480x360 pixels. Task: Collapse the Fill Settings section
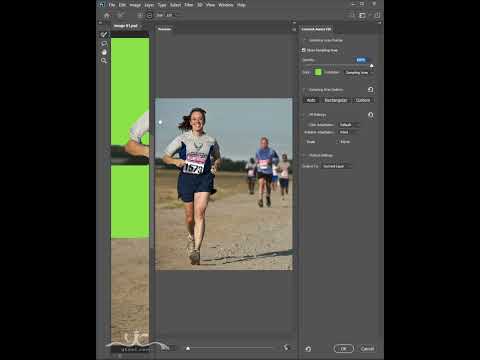tap(304, 115)
